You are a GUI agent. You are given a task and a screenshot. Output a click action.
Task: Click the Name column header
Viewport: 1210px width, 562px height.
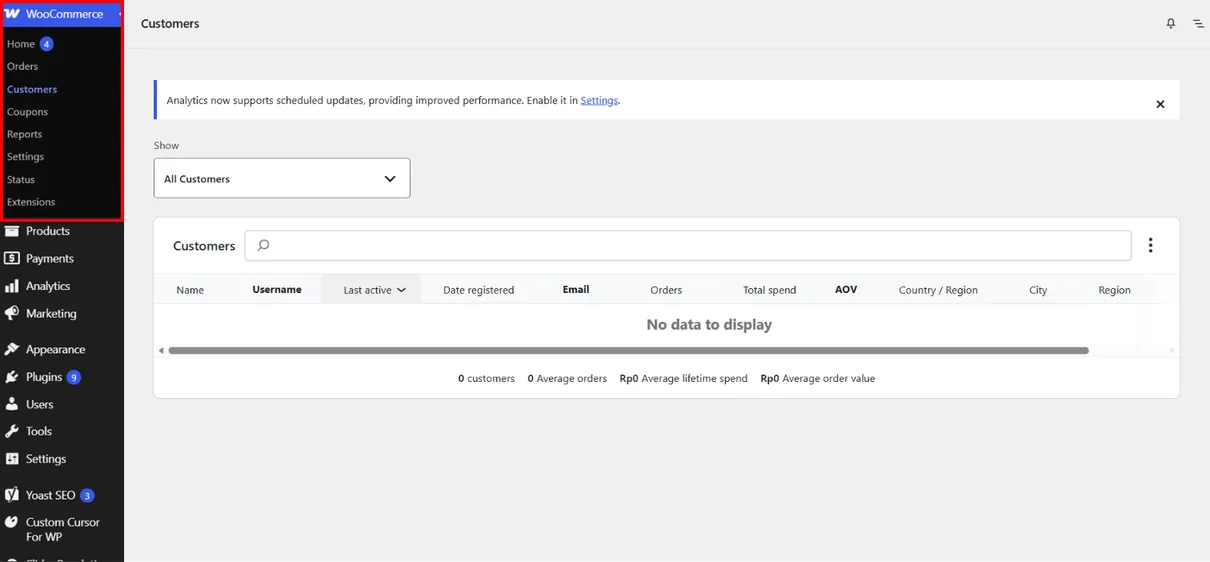coord(190,290)
